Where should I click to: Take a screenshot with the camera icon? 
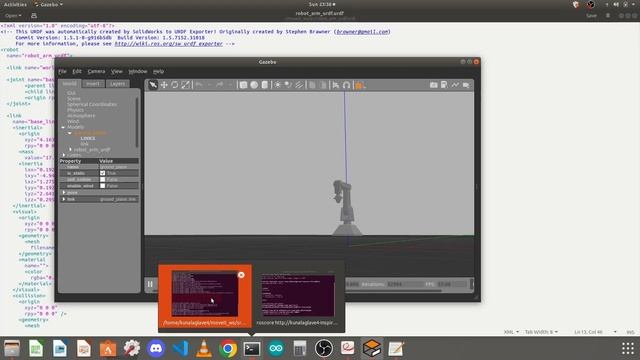433,85
